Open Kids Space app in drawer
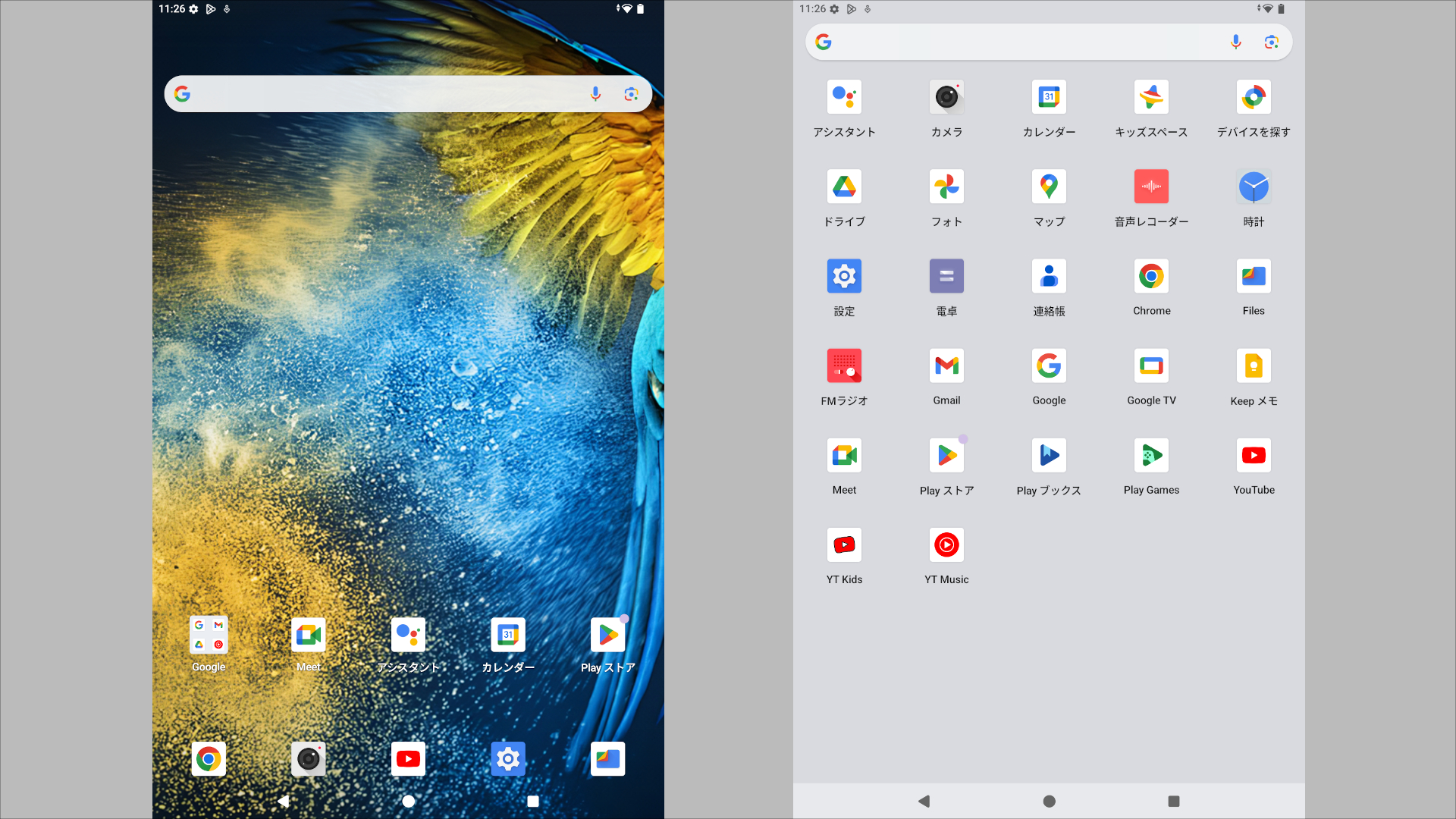The image size is (1456, 819). [x=1151, y=97]
